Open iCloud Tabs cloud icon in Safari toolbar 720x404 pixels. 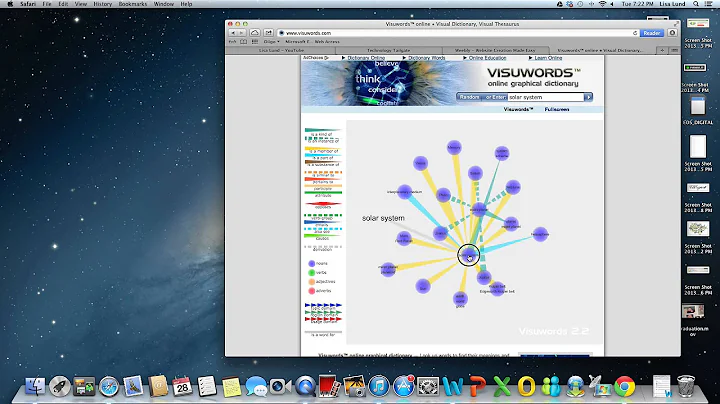click(x=255, y=33)
